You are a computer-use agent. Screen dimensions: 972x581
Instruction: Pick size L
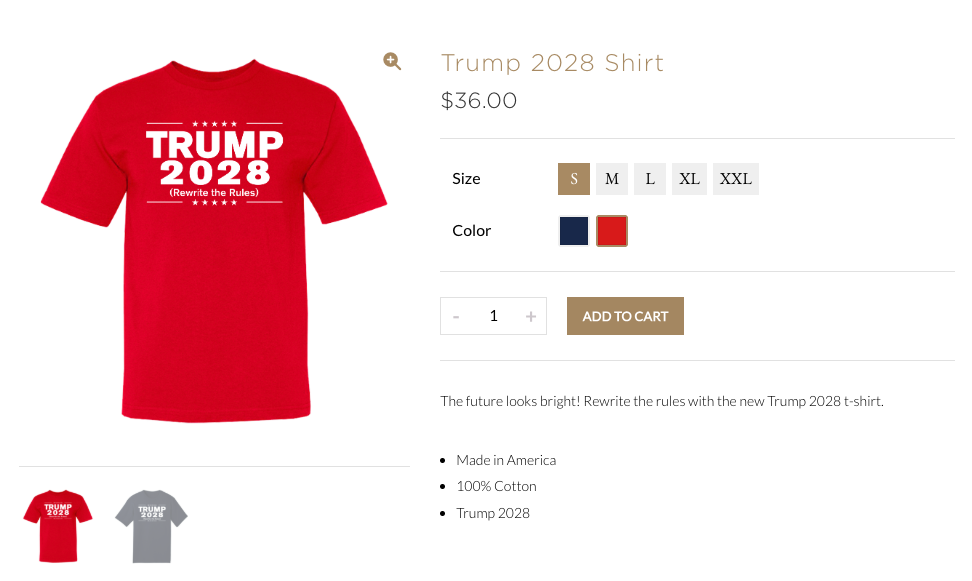pyautogui.click(x=650, y=179)
